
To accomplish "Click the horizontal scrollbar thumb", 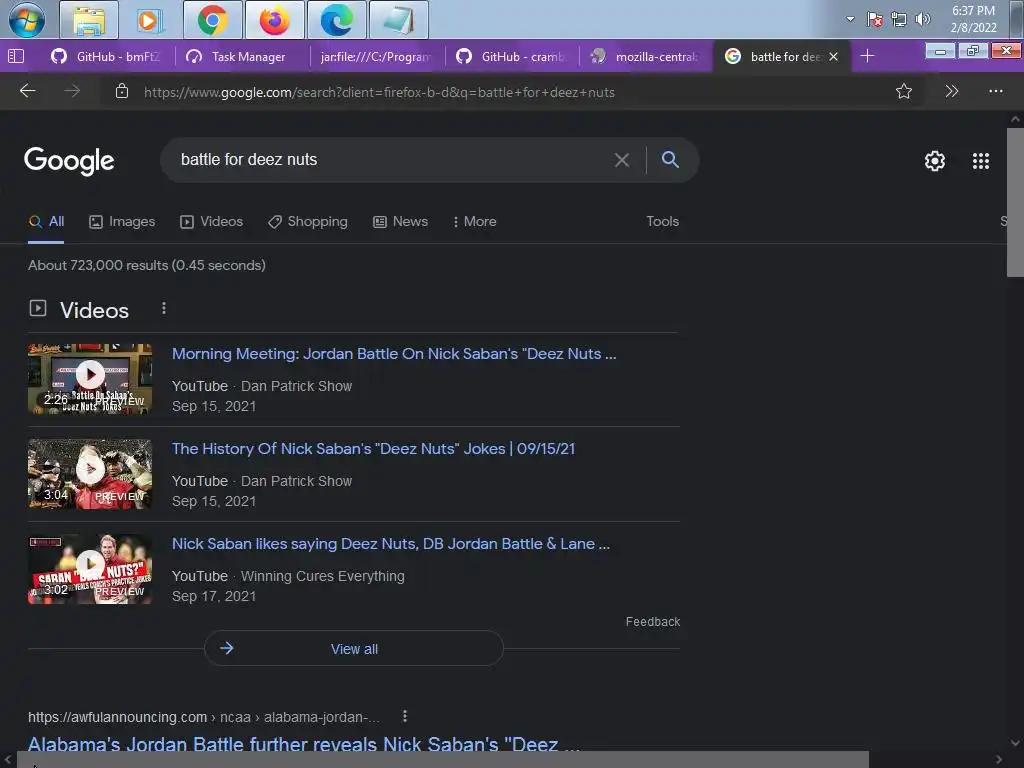I will 443,760.
